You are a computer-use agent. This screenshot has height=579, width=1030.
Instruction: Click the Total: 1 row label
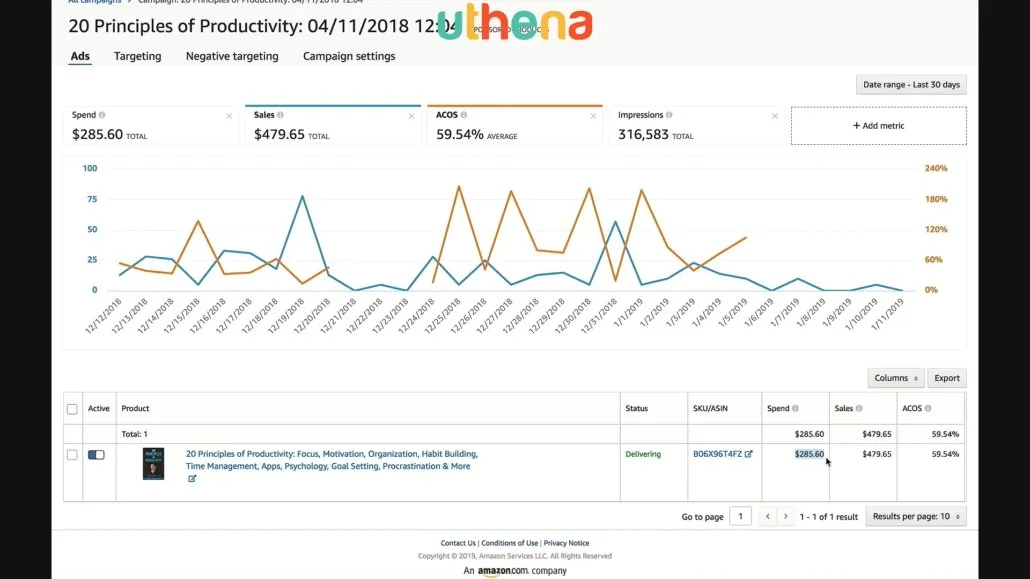click(135, 434)
